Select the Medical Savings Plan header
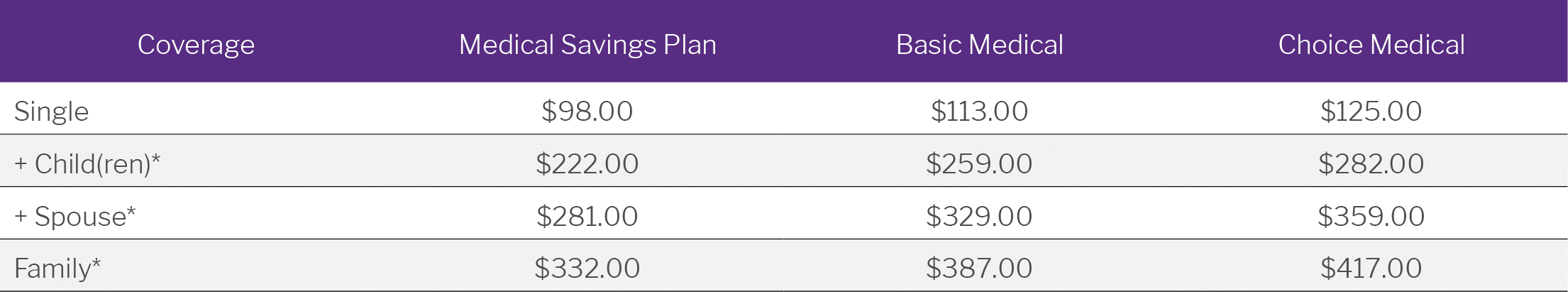This screenshot has width=1568, height=292. click(587, 45)
